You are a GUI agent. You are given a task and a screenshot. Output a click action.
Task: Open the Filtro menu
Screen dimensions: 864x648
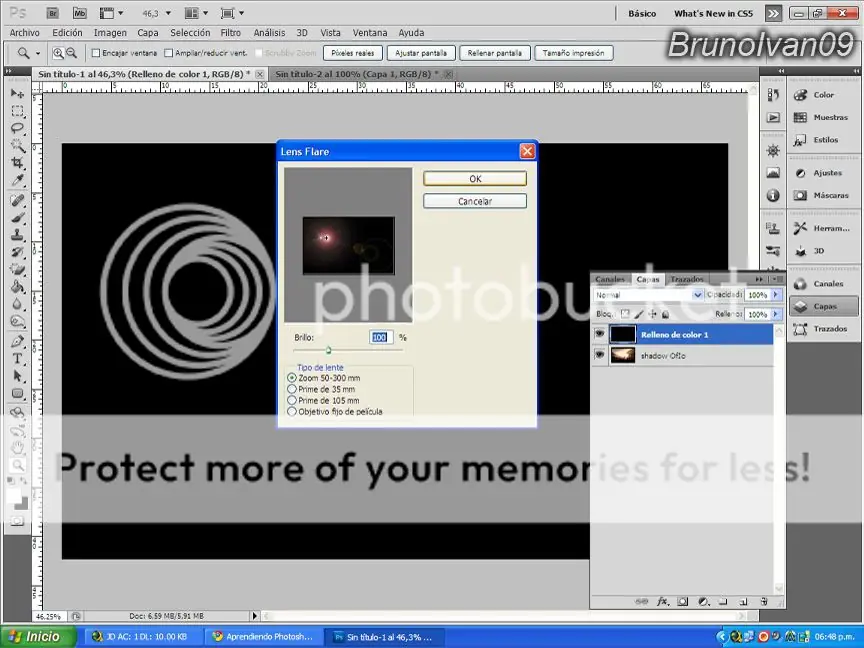[x=230, y=33]
